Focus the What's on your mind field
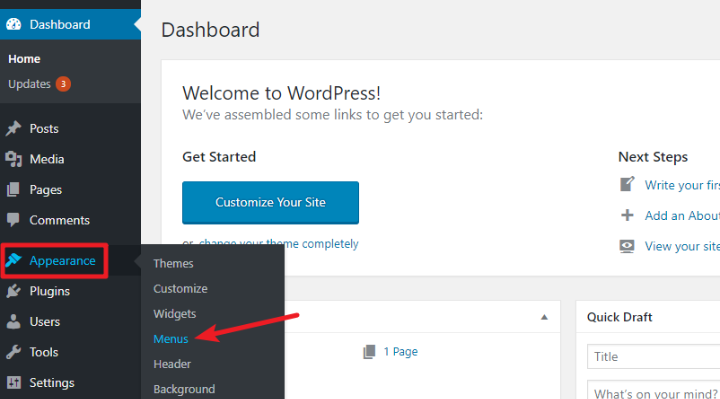 (x=653, y=390)
